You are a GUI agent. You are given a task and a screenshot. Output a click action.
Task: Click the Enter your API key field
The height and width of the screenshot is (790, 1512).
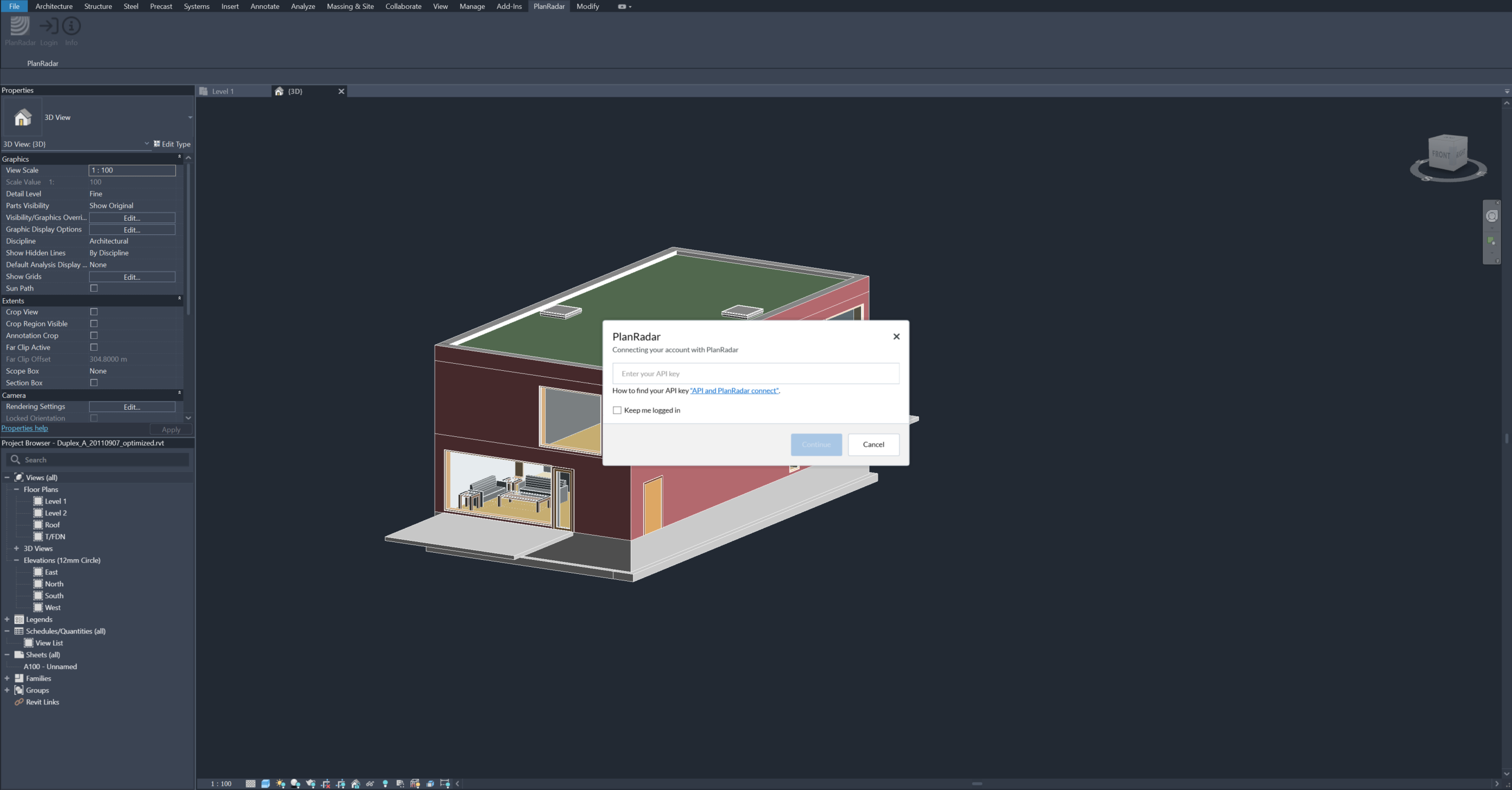[755, 374]
